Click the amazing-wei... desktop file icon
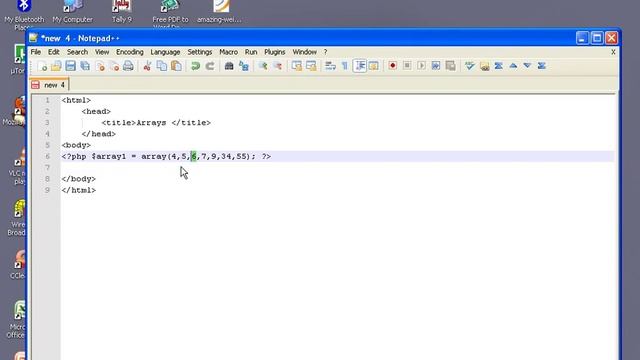This screenshot has height=360, width=640. click(220, 11)
